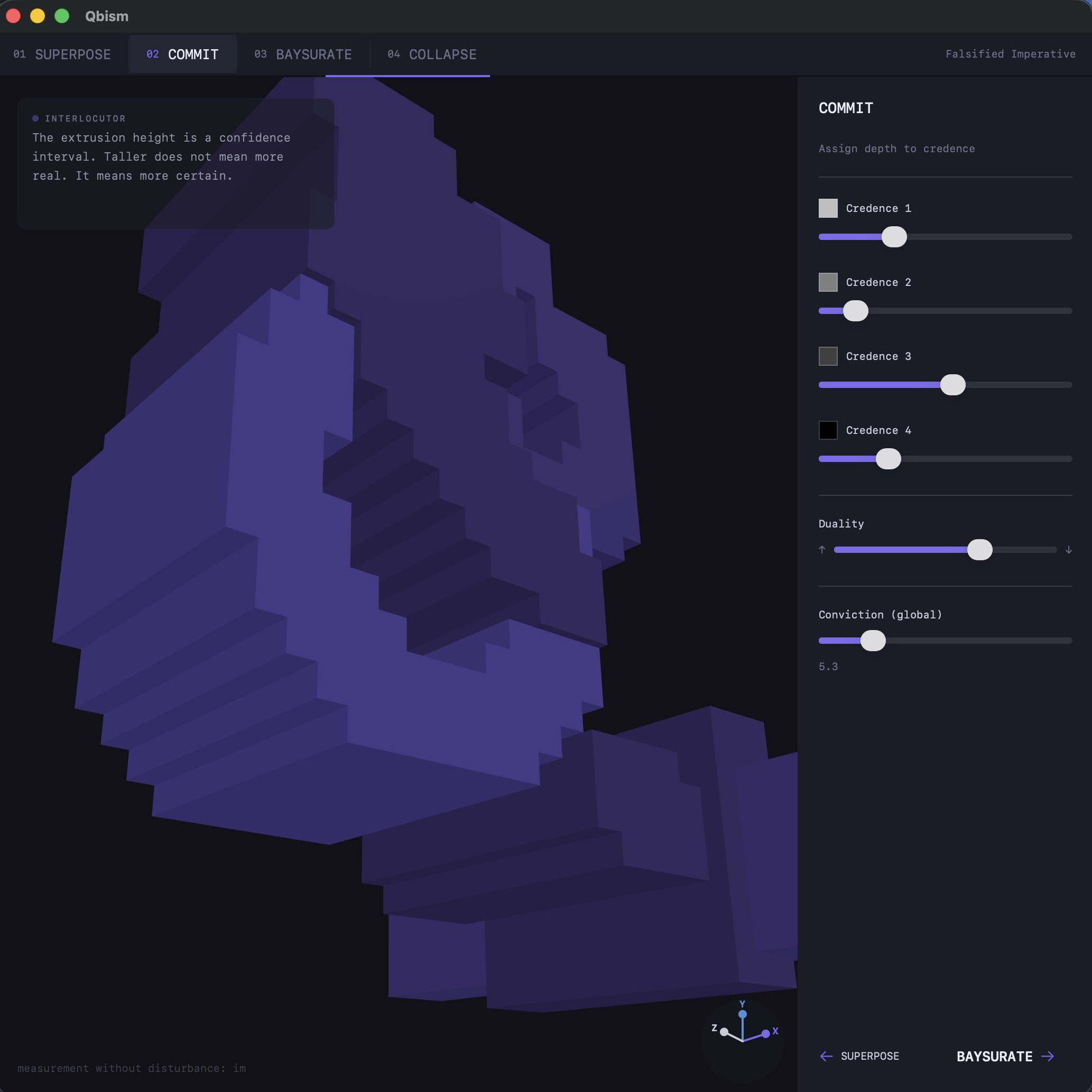The width and height of the screenshot is (1092, 1092).
Task: Toggle the Credence 1 checkbox
Action: (828, 208)
